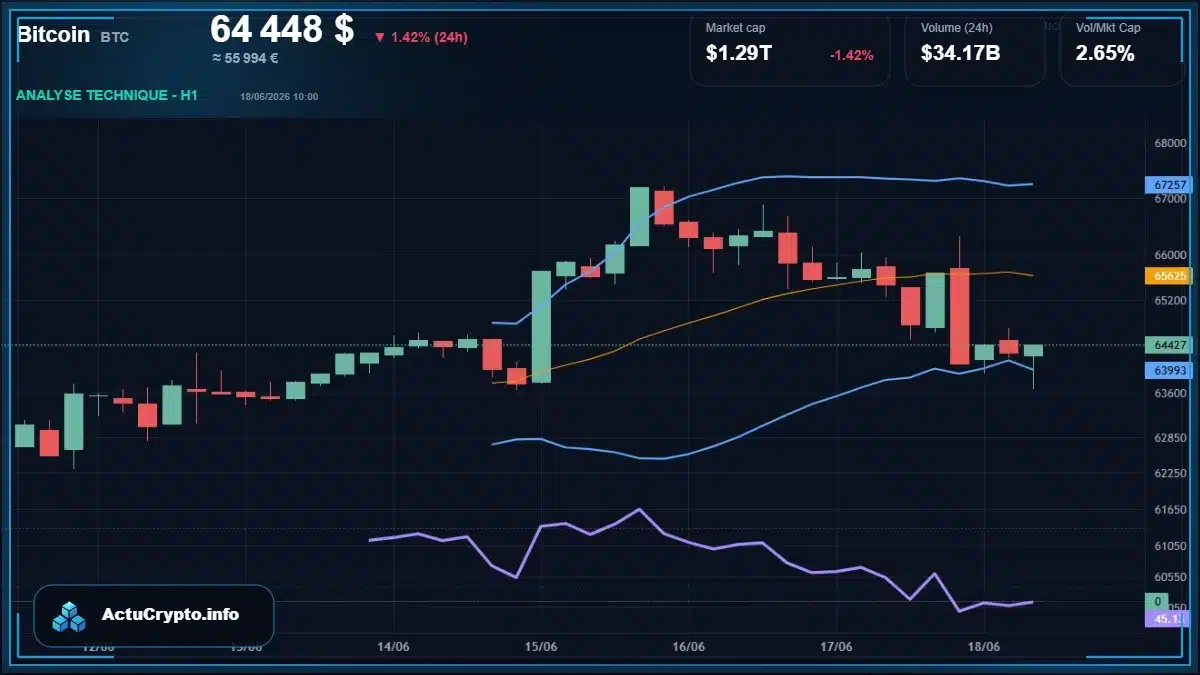Screen dimensions: 1200x675
Task: Click the 15/06 date axis label
Action: pyautogui.click(x=541, y=647)
